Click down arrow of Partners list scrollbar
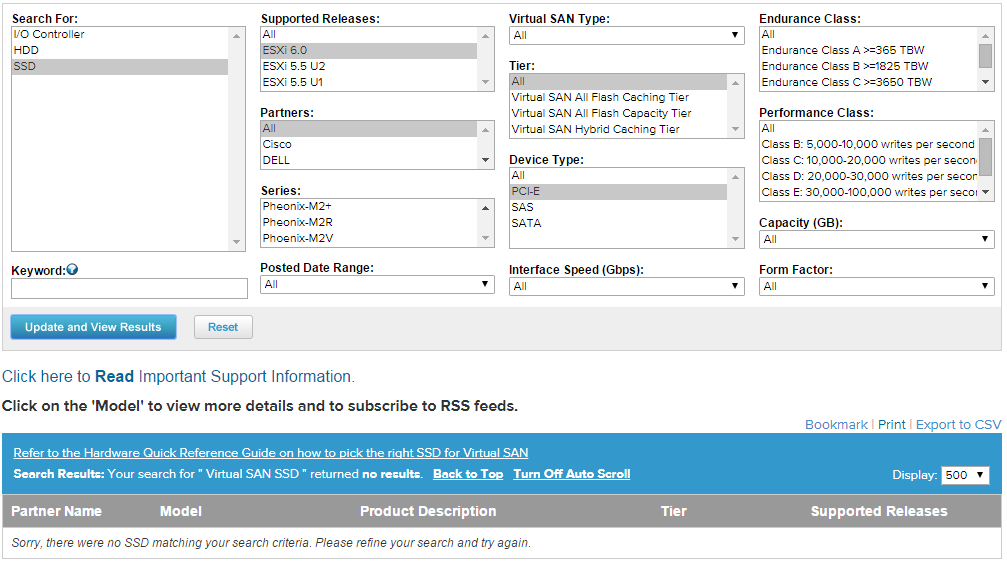This screenshot has width=1007, height=563. click(486, 160)
